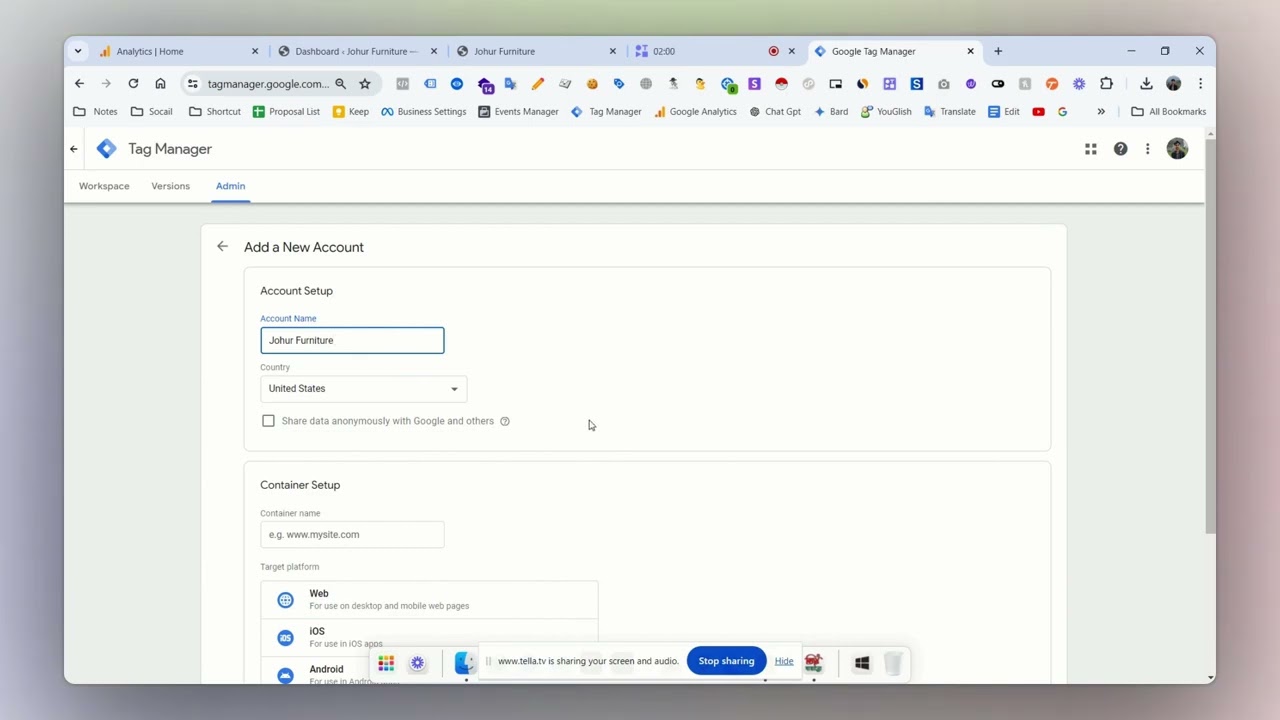This screenshot has width=1280, height=720.
Task: Click the camera screenshot extension icon
Action: (944, 84)
